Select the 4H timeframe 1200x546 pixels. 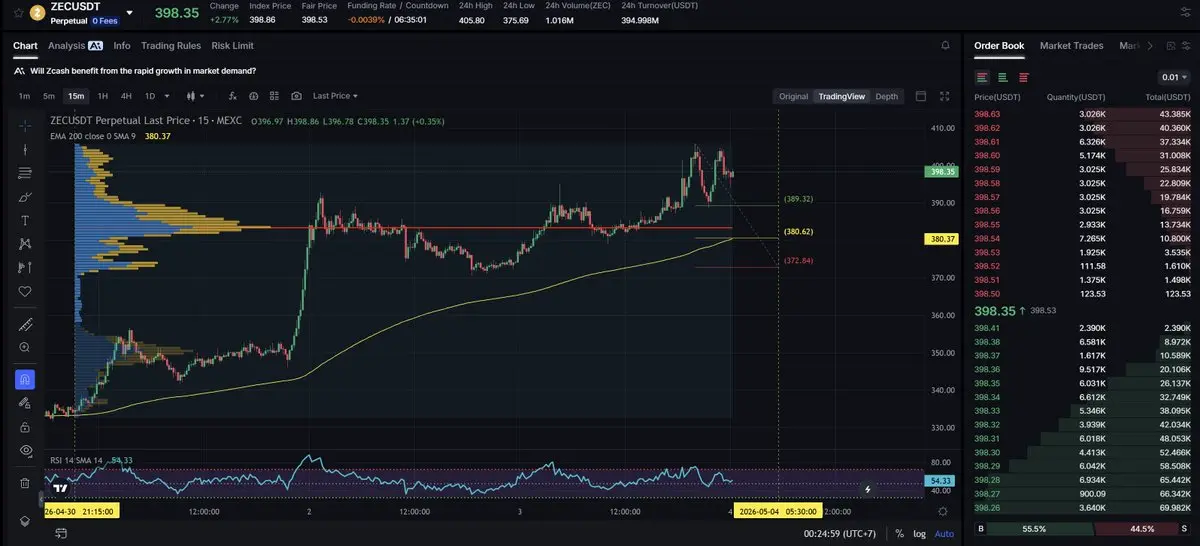(126, 96)
